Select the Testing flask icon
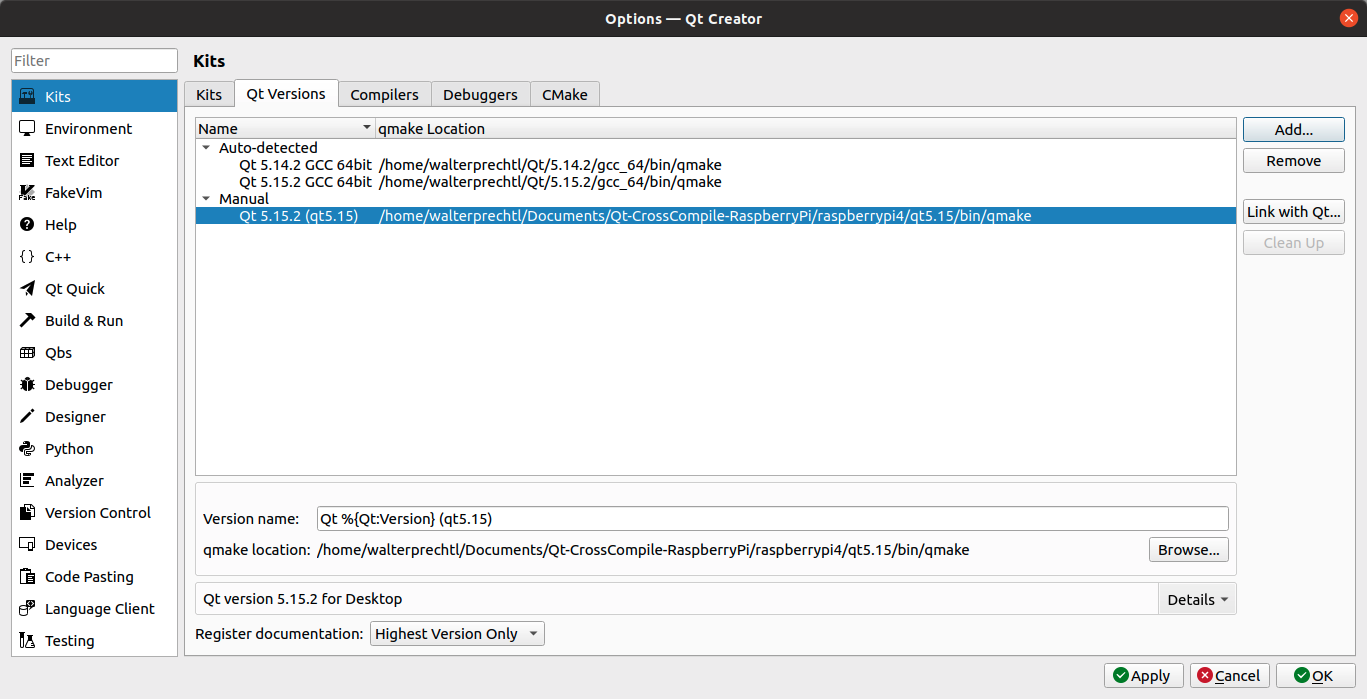Image resolution: width=1367 pixels, height=699 pixels. point(28,641)
